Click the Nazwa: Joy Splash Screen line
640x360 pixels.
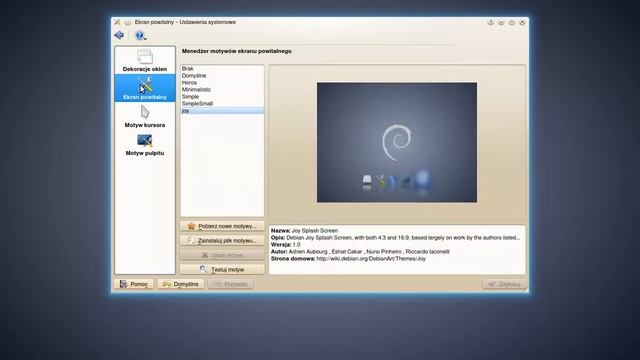click(304, 231)
